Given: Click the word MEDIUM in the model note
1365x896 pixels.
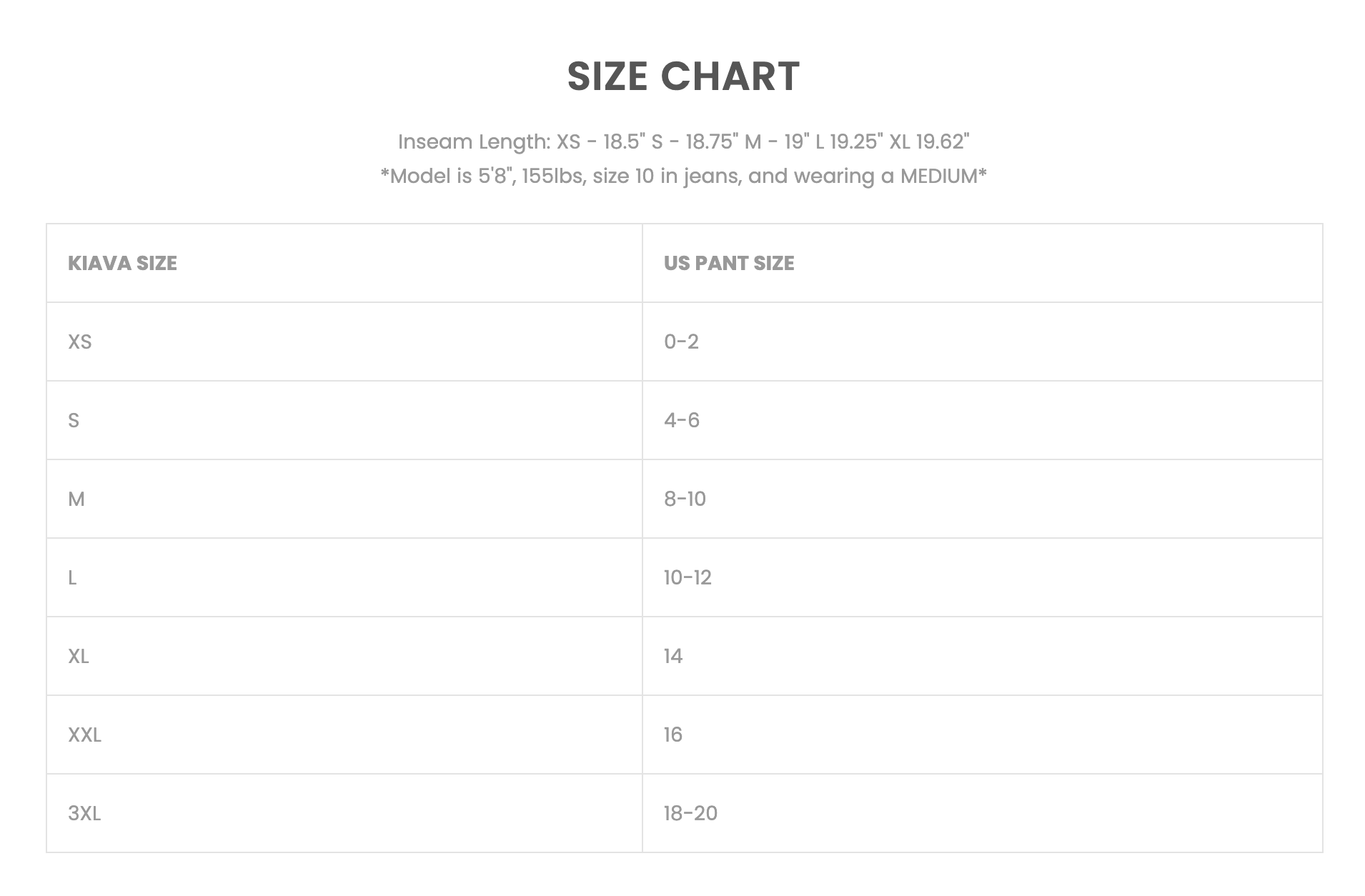Looking at the screenshot, I should point(938,176).
